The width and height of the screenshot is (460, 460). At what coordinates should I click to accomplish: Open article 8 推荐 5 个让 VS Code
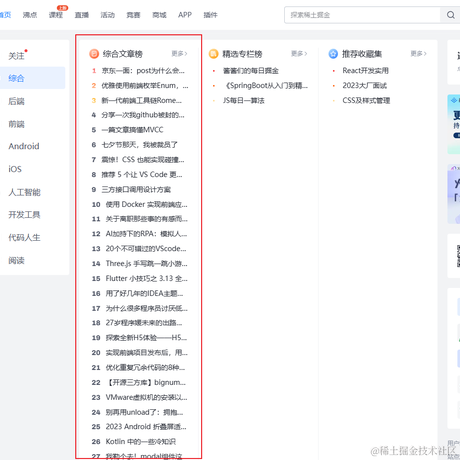point(142,174)
